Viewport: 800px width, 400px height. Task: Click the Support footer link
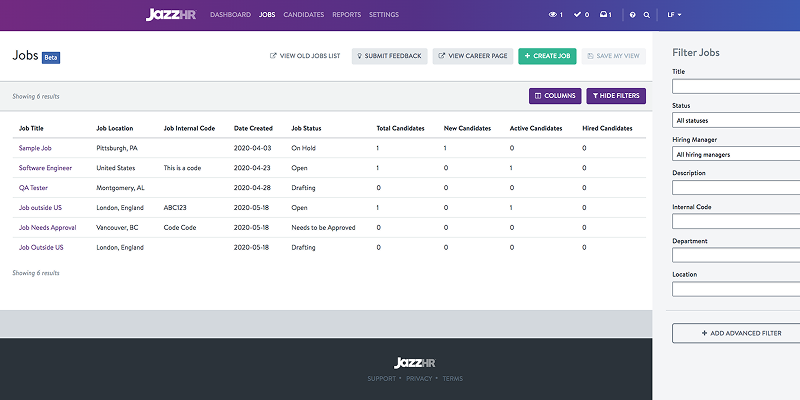pyautogui.click(x=381, y=379)
